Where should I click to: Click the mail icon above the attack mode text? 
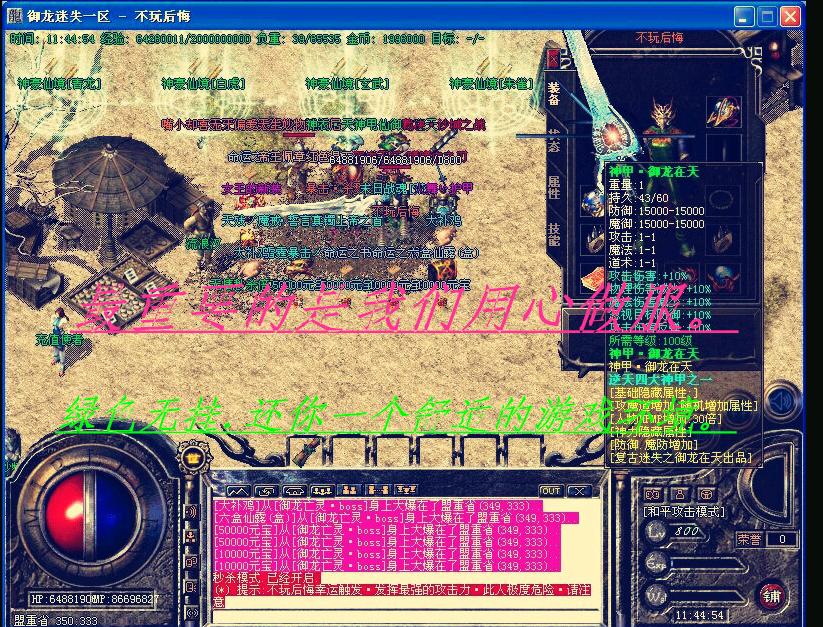(652, 493)
